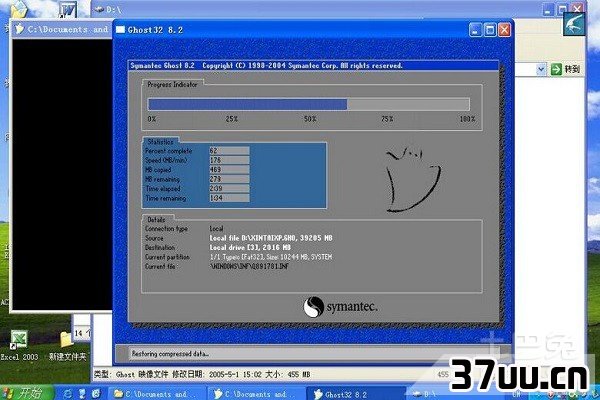This screenshot has height=400, width=600.
Task: Click the Time elapsed value field
Action: (x=229, y=188)
